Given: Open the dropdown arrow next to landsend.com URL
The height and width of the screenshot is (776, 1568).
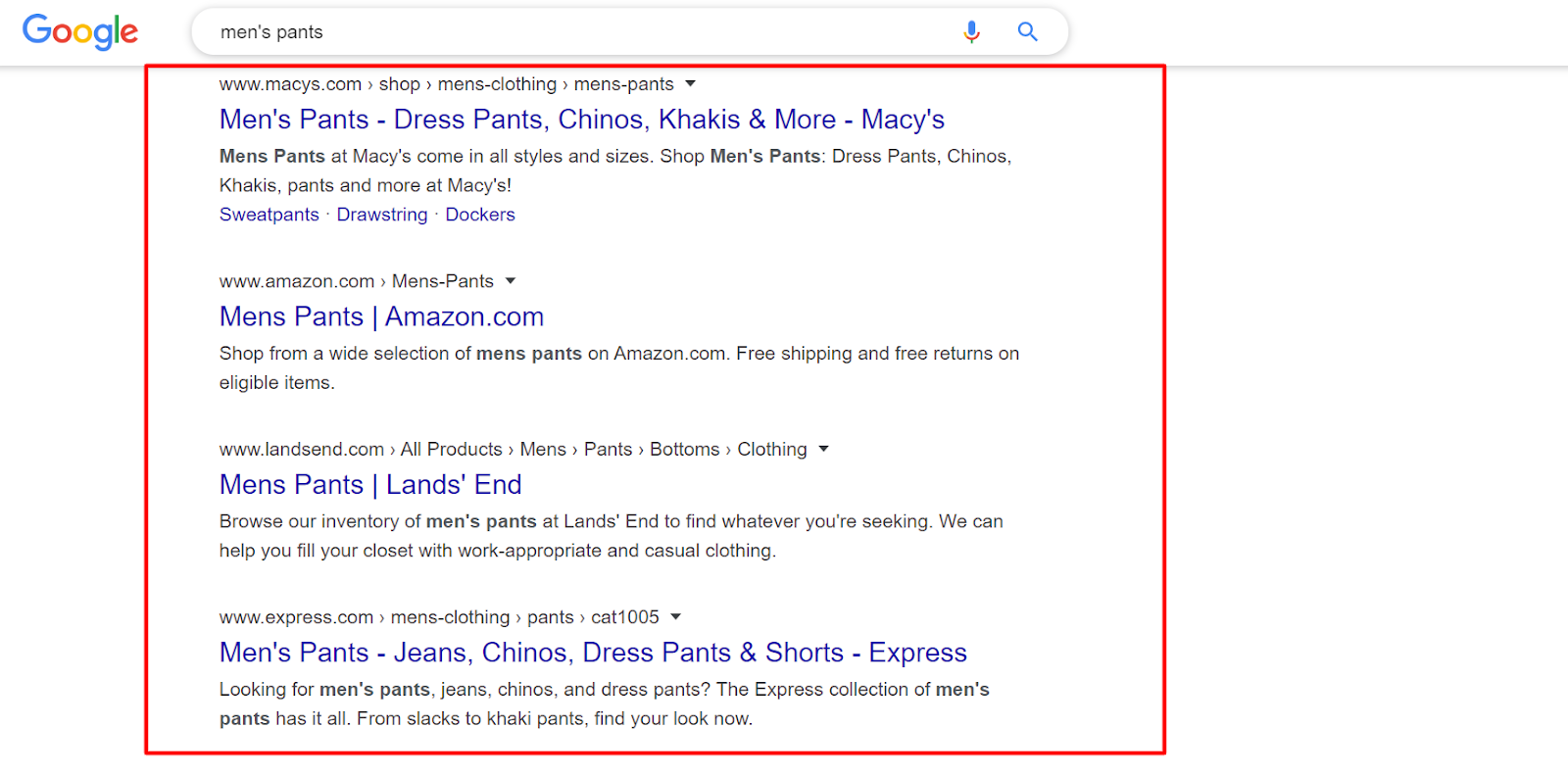Looking at the screenshot, I should coord(823,449).
